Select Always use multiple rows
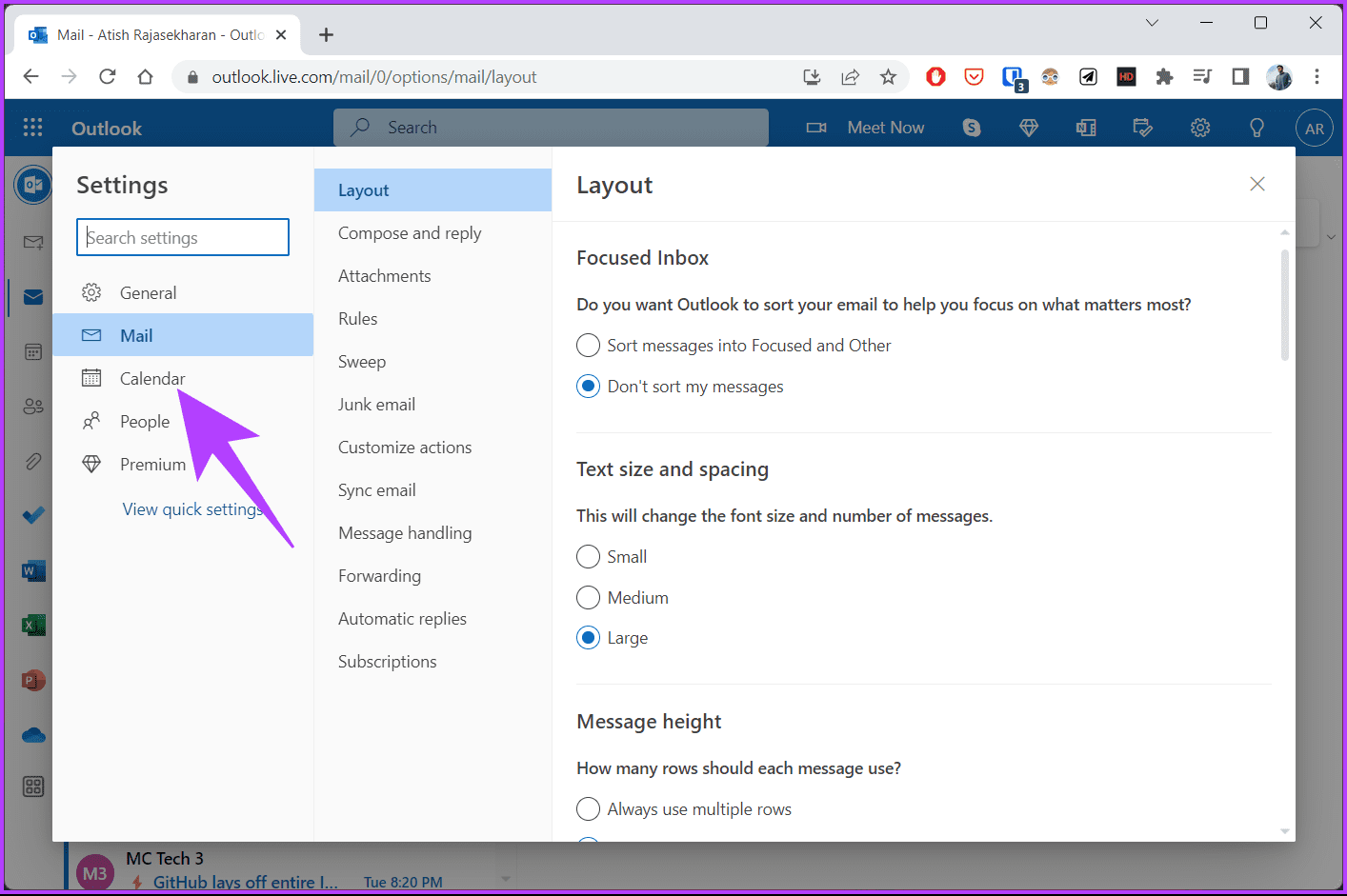1347x896 pixels. (684, 808)
